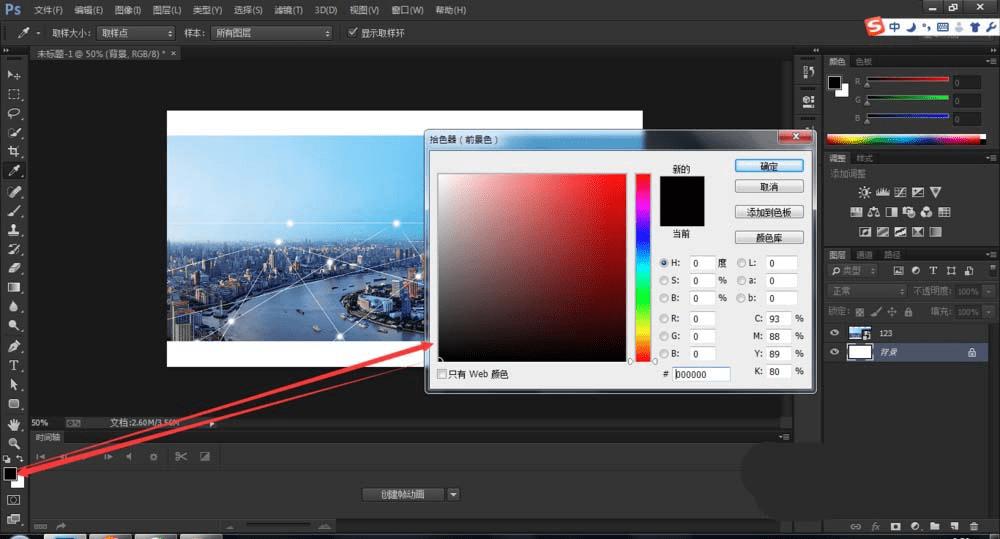Select the Gradient tool

13,287
